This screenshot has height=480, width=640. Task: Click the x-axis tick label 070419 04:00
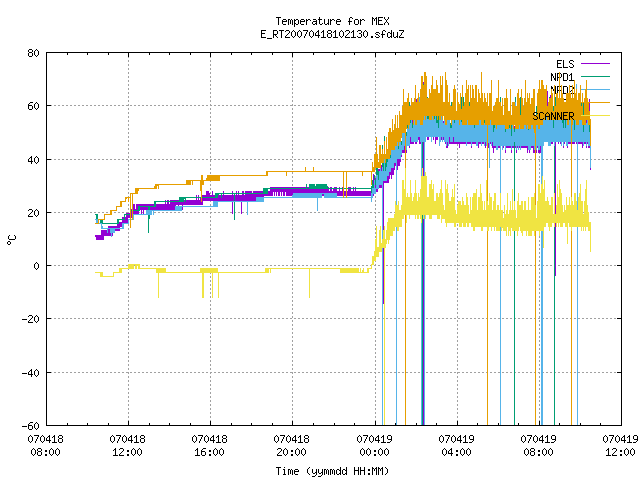point(456,446)
